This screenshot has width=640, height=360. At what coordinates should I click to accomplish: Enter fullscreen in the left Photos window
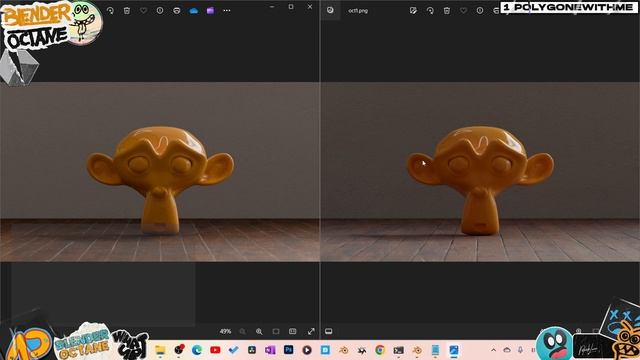coord(311,331)
